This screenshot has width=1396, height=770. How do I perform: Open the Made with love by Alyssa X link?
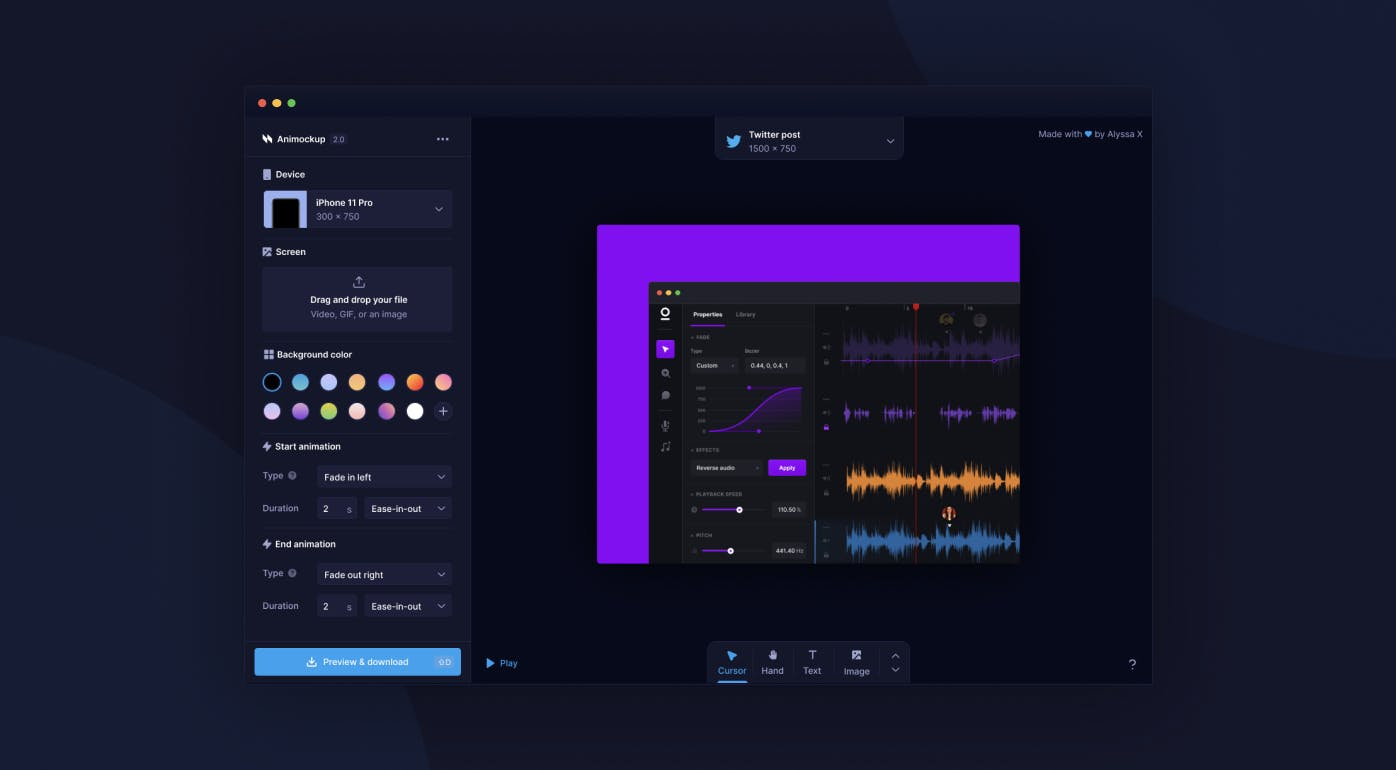[1090, 134]
